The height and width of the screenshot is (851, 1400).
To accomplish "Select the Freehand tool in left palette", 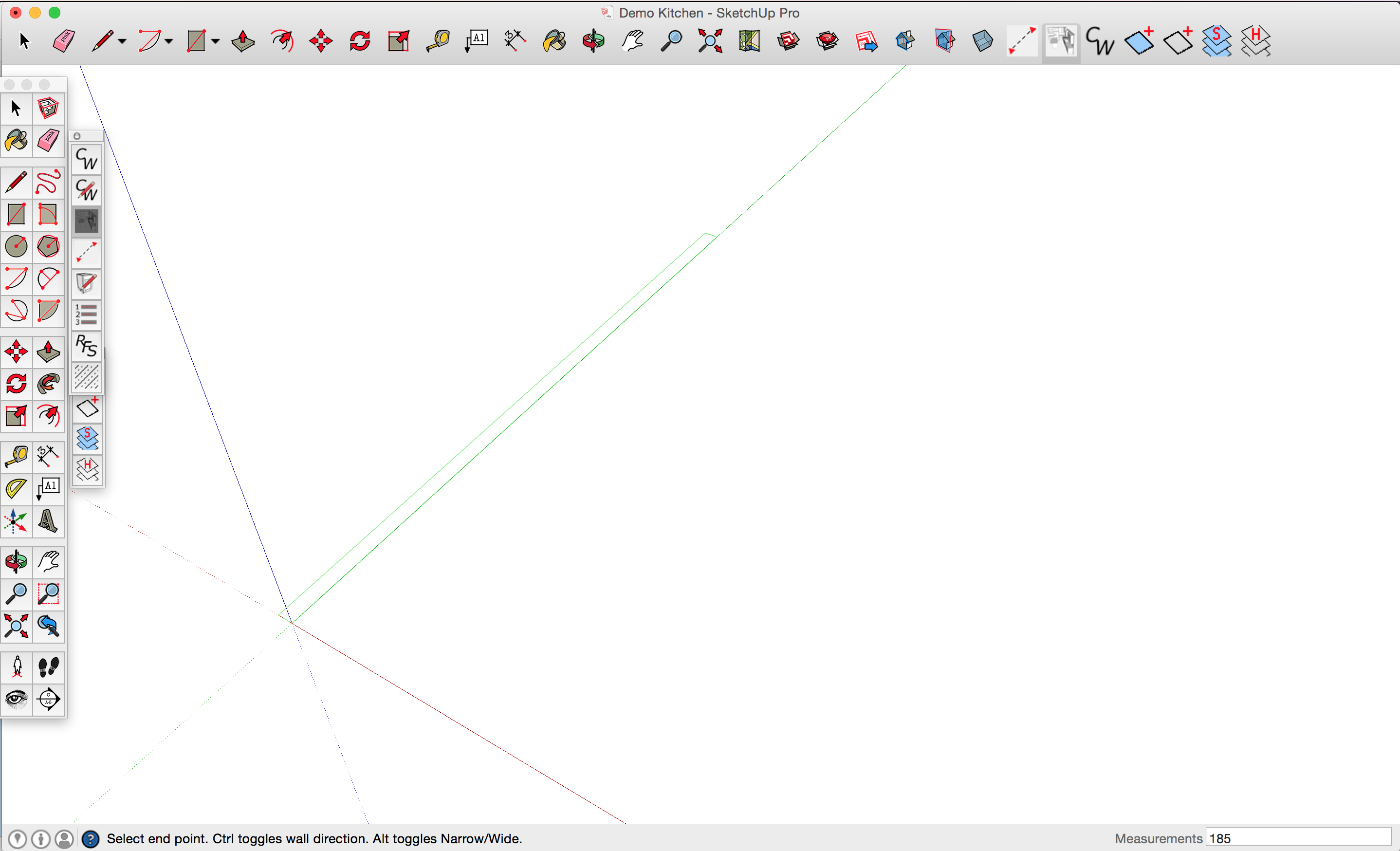I will point(48,183).
